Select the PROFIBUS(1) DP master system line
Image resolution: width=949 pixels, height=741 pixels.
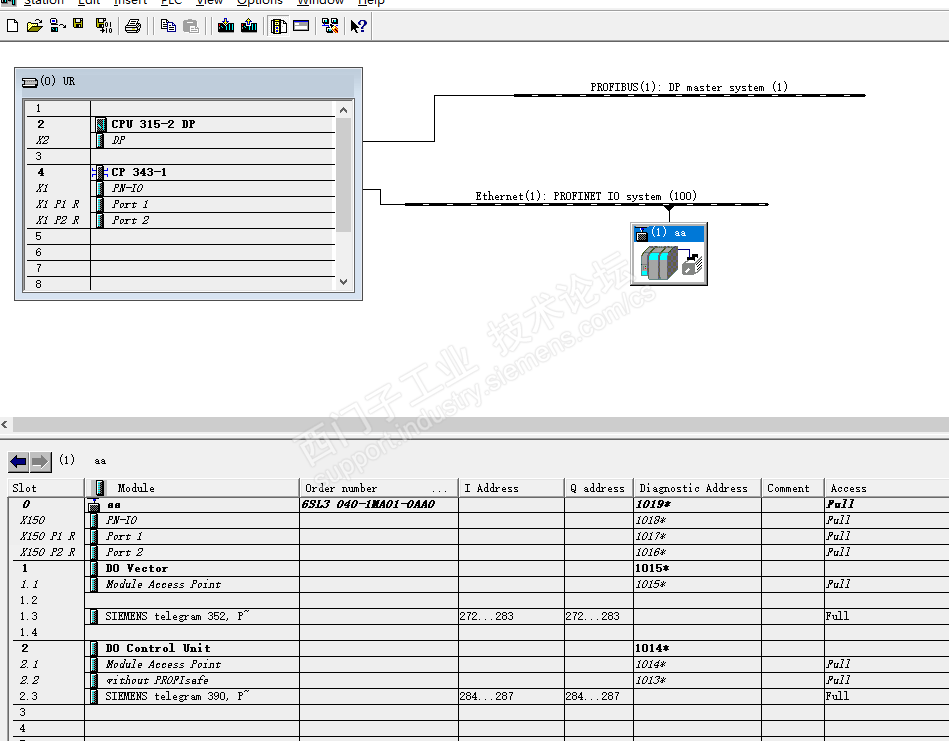[x=689, y=95]
